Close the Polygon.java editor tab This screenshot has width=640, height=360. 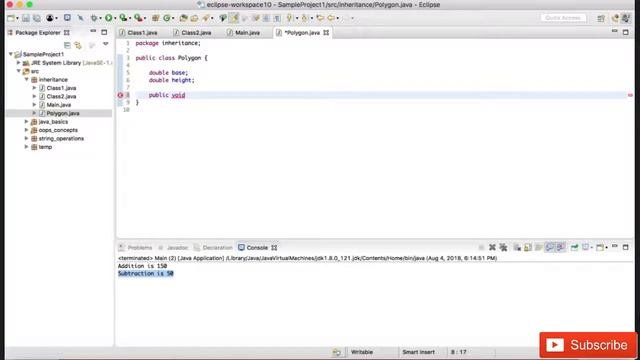coord(326,33)
